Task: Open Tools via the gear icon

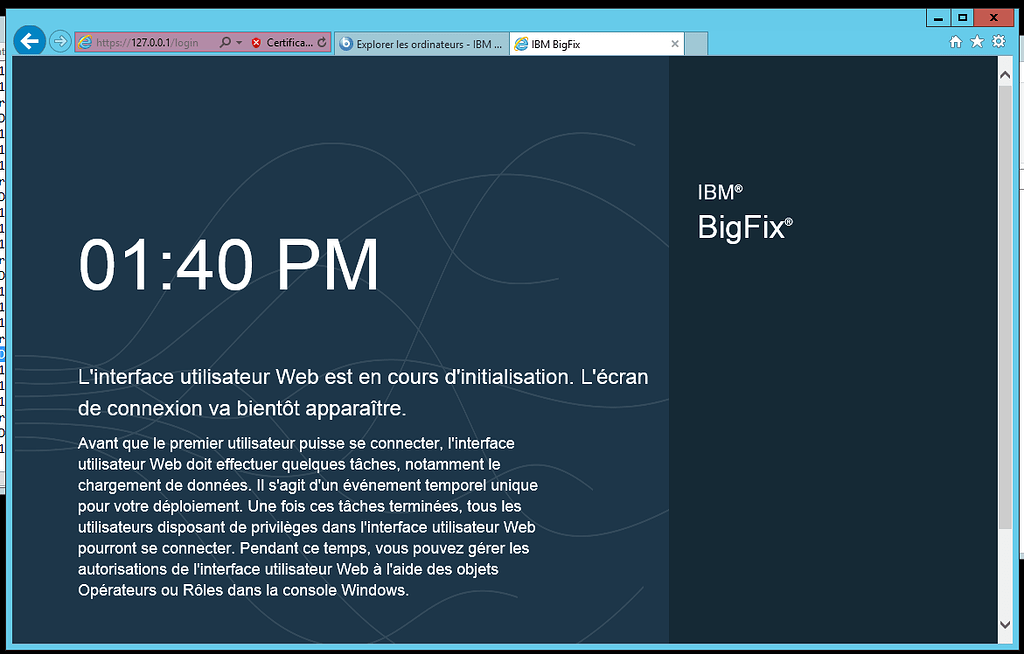Action: [998, 41]
